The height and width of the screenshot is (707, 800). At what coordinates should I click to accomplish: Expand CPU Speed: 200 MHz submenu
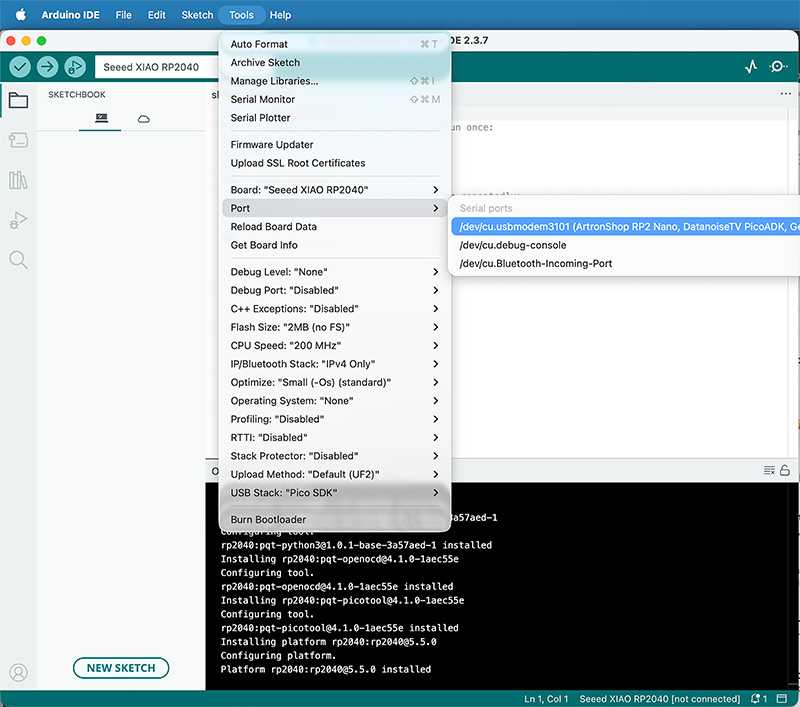click(x=335, y=345)
